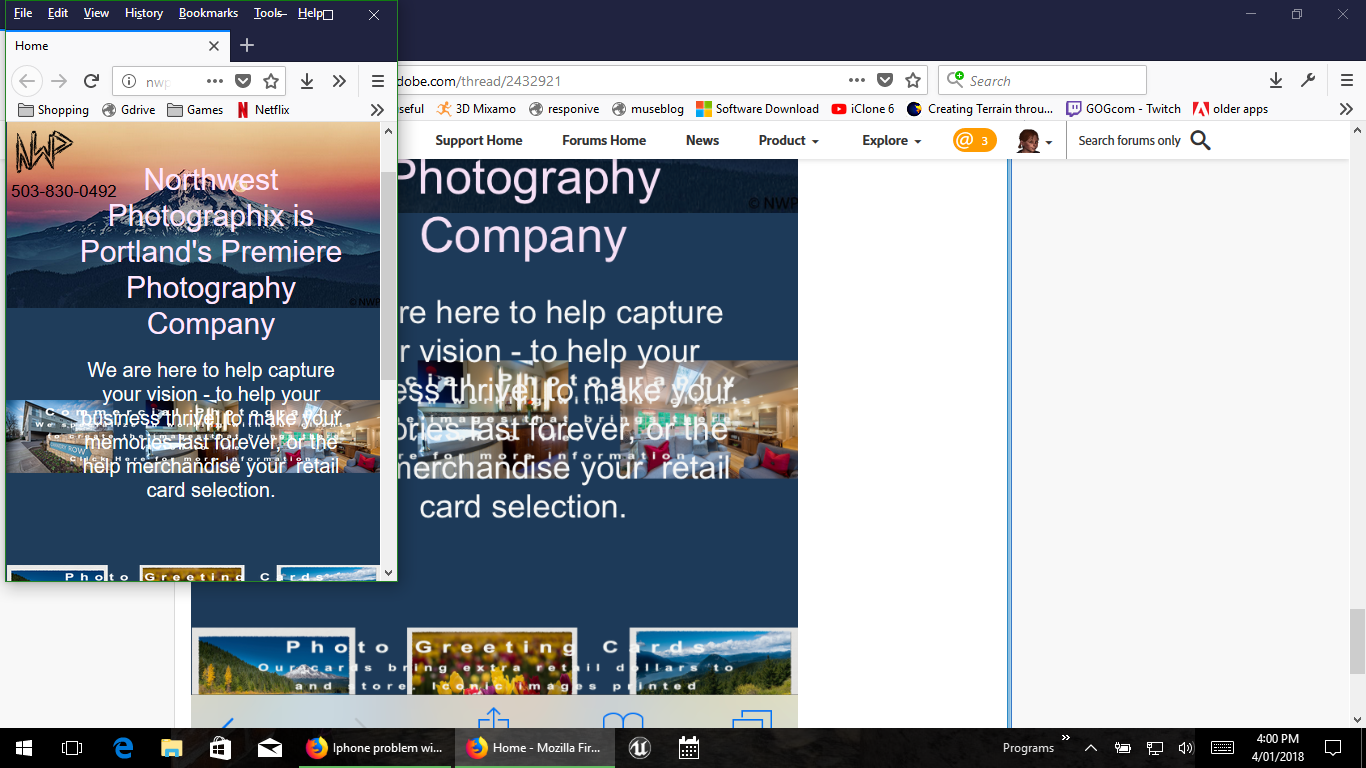Open the Gdrive bookmark
This screenshot has height=768, width=1366.
(x=129, y=110)
